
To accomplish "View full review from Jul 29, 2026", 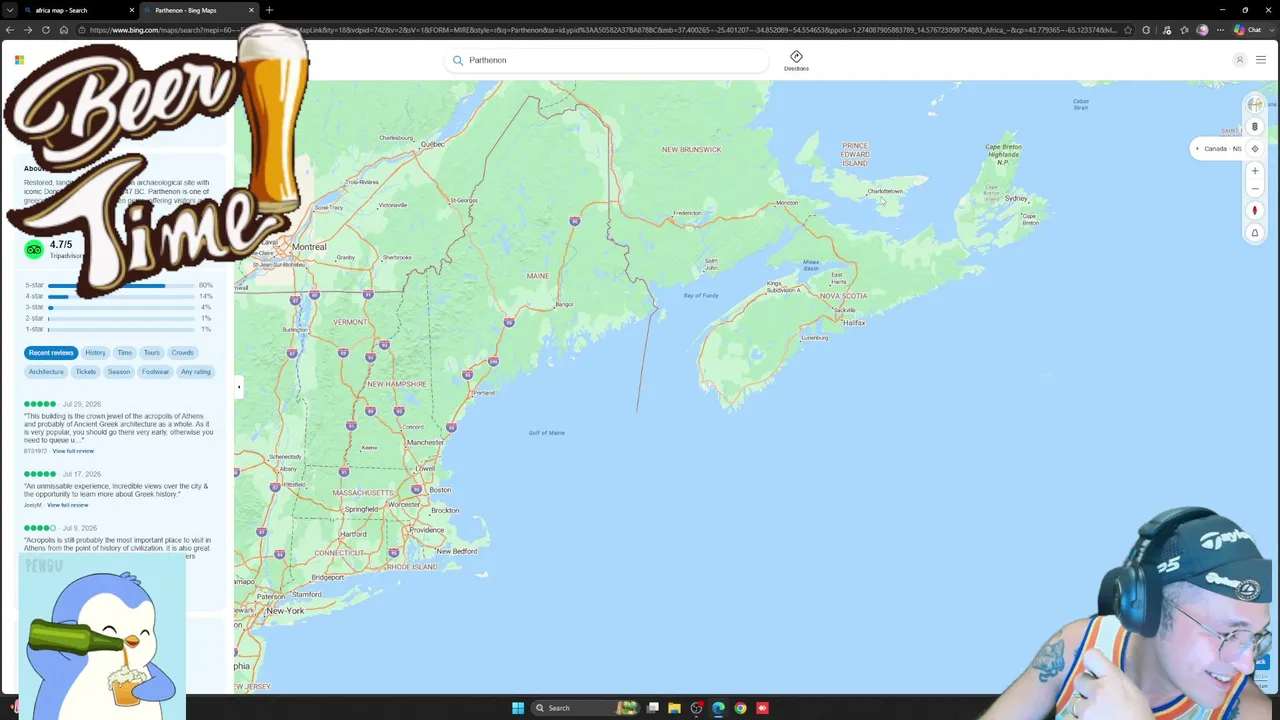I will pyautogui.click(x=73, y=451).
